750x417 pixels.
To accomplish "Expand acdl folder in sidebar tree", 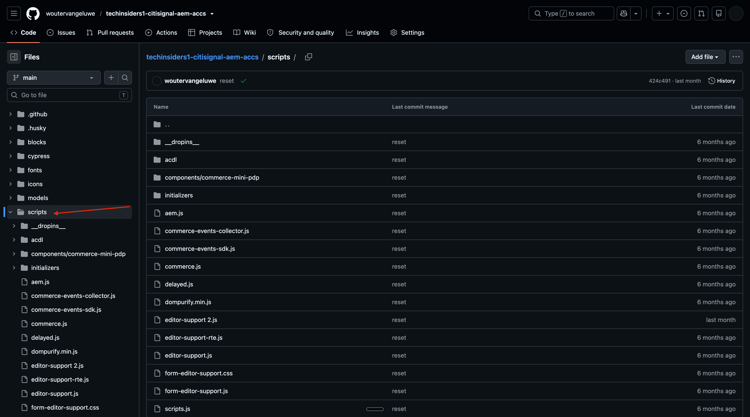I will point(14,240).
